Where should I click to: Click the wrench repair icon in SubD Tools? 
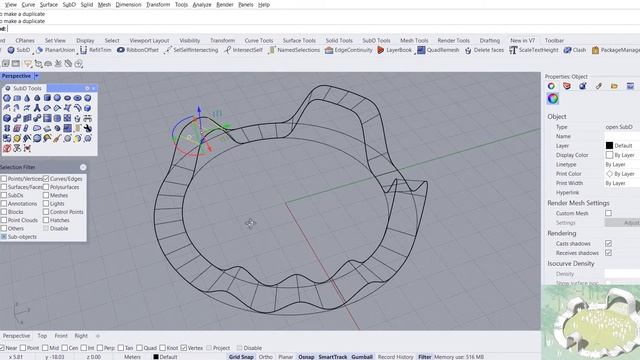click(x=87, y=128)
